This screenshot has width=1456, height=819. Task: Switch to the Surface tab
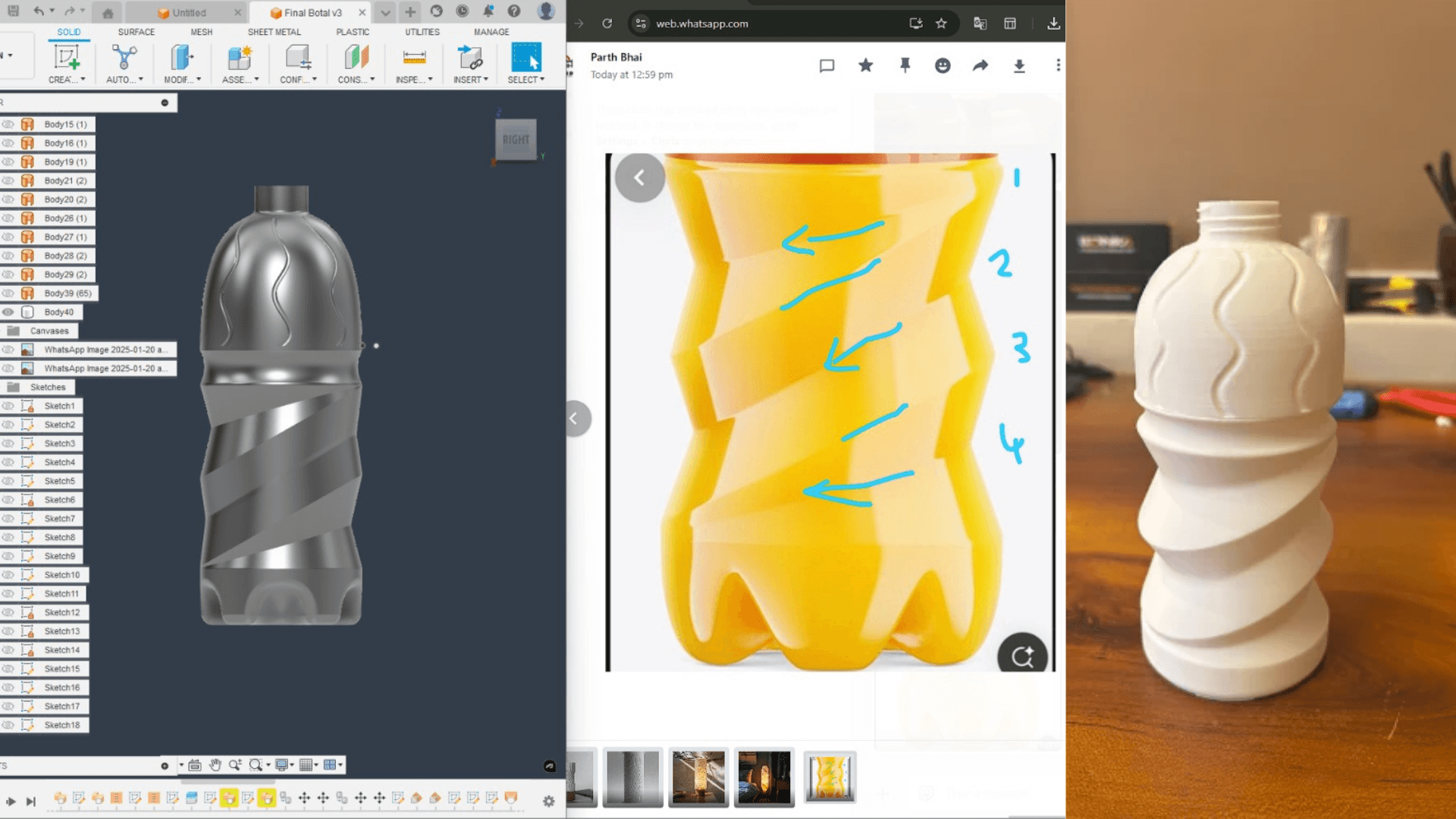point(136,32)
